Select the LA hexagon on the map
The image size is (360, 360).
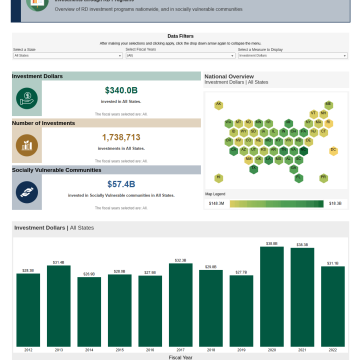click(x=269, y=160)
